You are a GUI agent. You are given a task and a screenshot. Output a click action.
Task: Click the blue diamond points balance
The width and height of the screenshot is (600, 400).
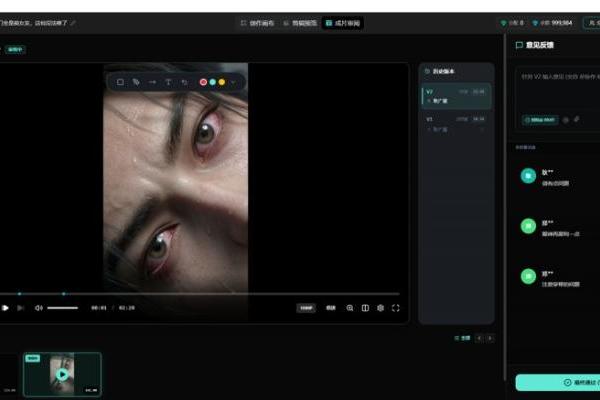553,23
